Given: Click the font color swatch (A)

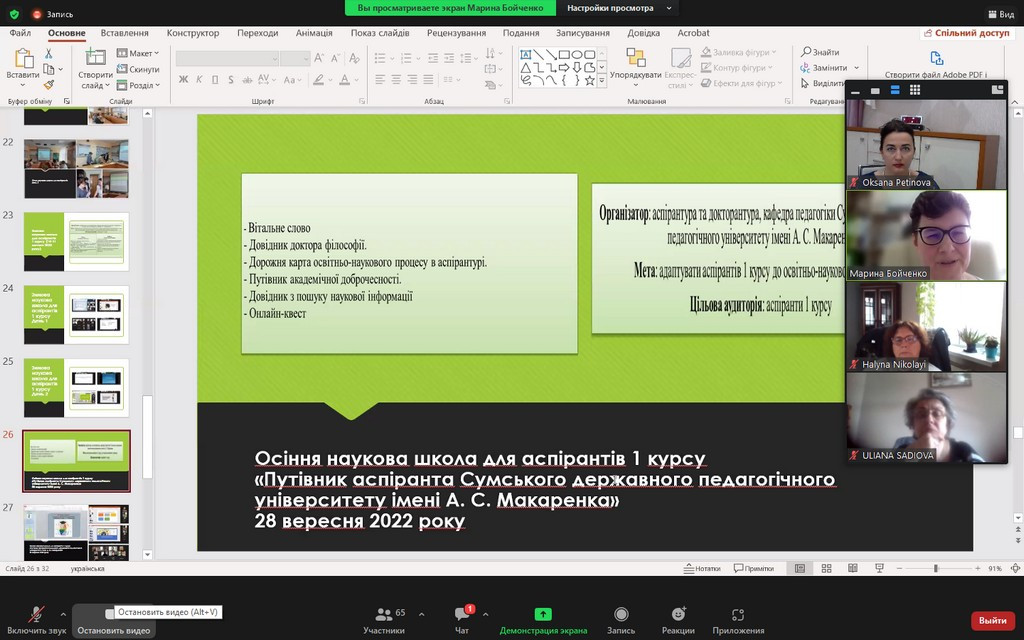Looking at the screenshot, I should 345,80.
